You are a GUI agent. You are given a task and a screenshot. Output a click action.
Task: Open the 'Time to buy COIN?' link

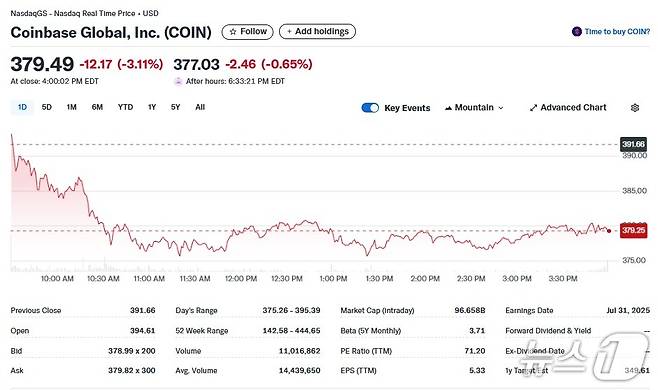pyautogui.click(x=617, y=31)
